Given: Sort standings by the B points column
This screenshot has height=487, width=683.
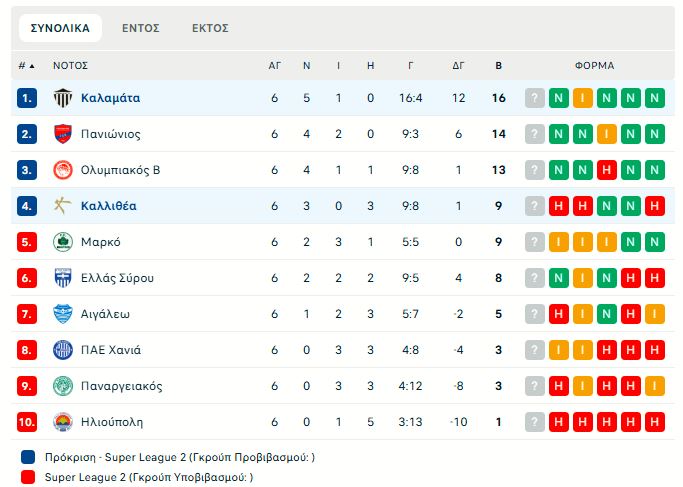Looking at the screenshot, I should pyautogui.click(x=499, y=66).
